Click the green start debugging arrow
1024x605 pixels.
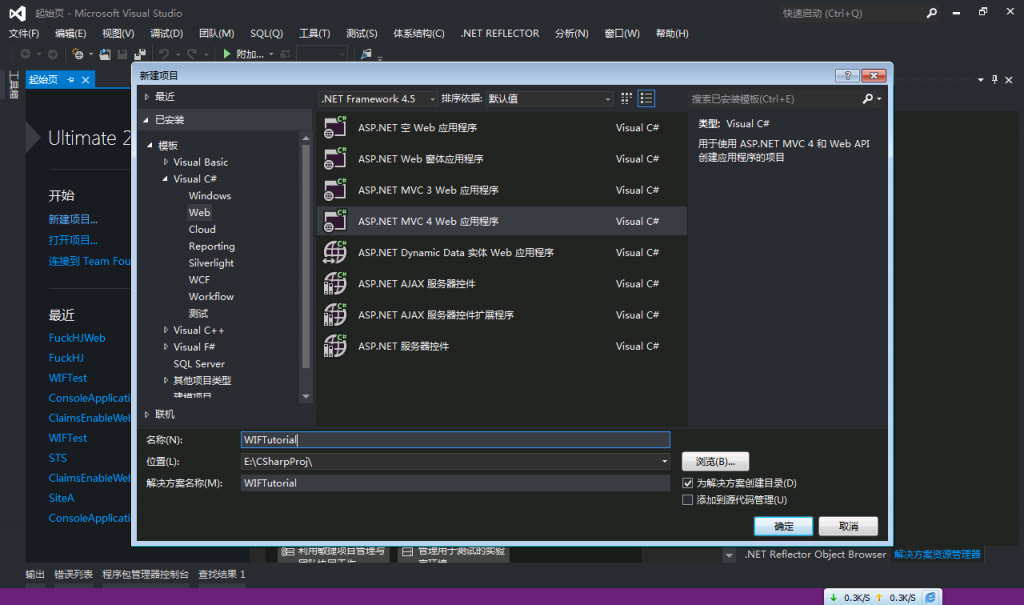click(227, 54)
